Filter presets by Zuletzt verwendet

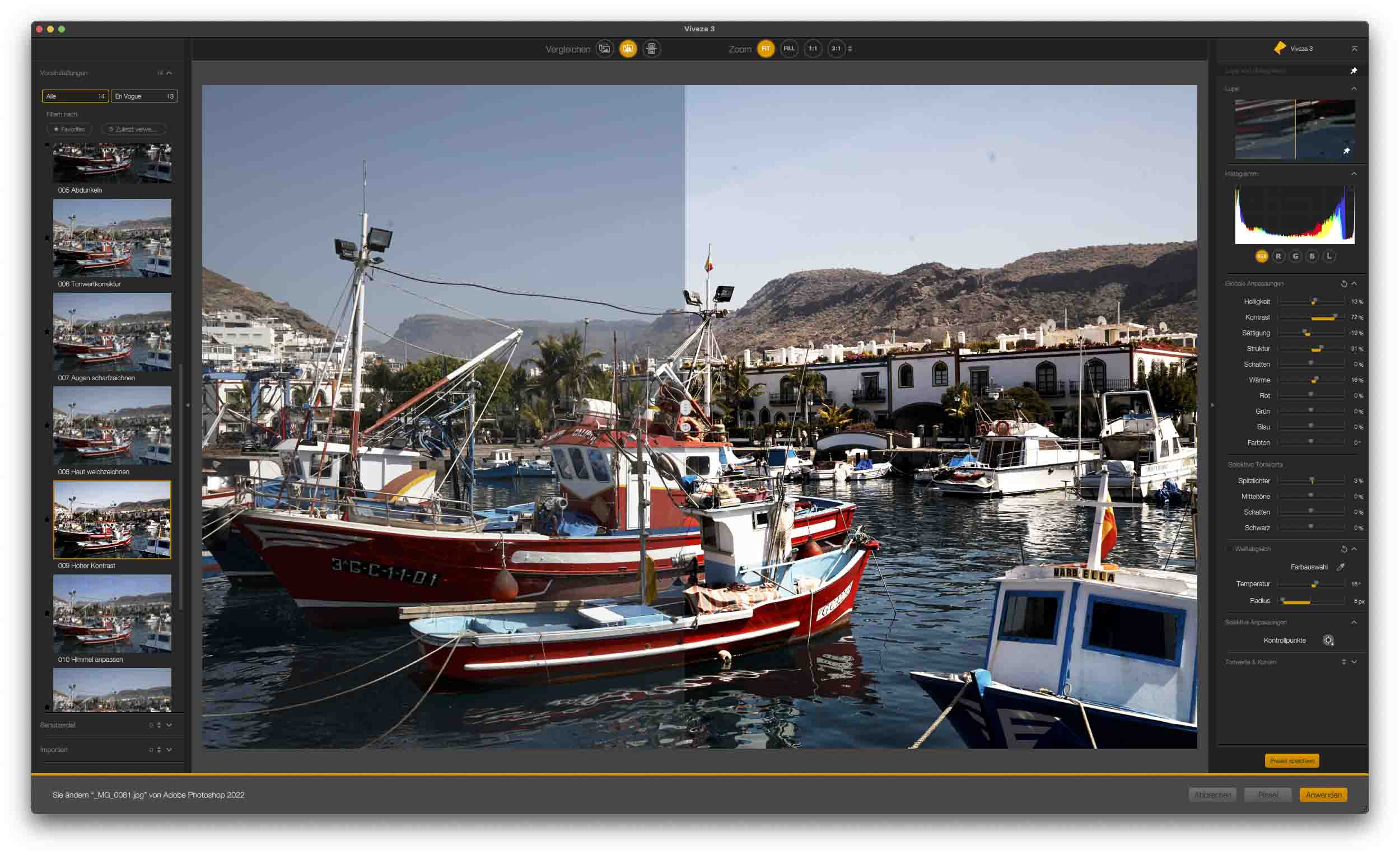133,129
